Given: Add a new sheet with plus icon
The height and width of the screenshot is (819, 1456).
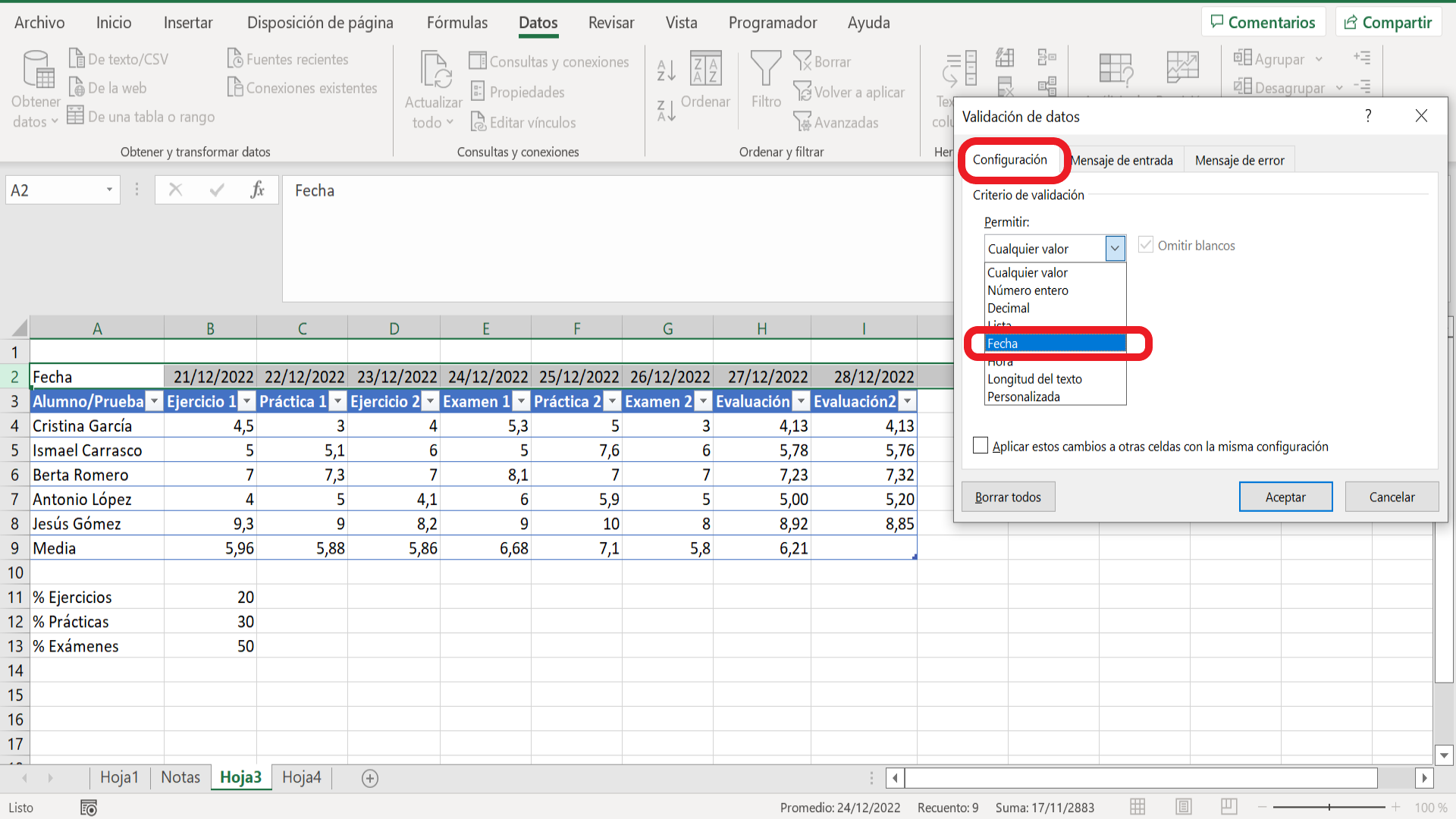Looking at the screenshot, I should tap(370, 778).
